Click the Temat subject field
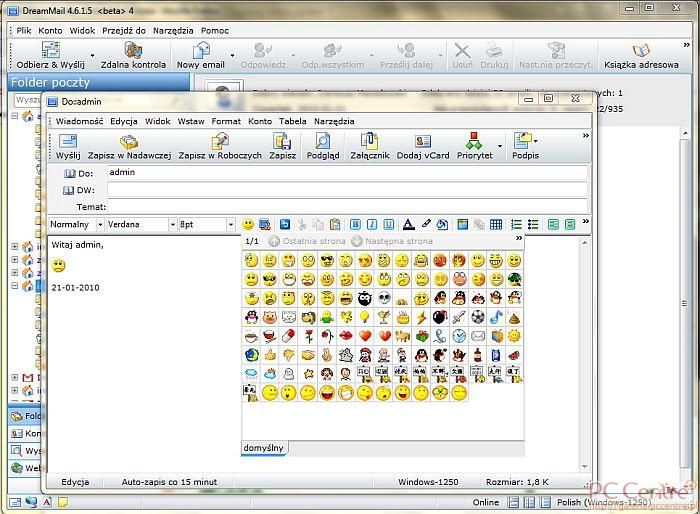The width and height of the screenshot is (700, 514). point(347,206)
